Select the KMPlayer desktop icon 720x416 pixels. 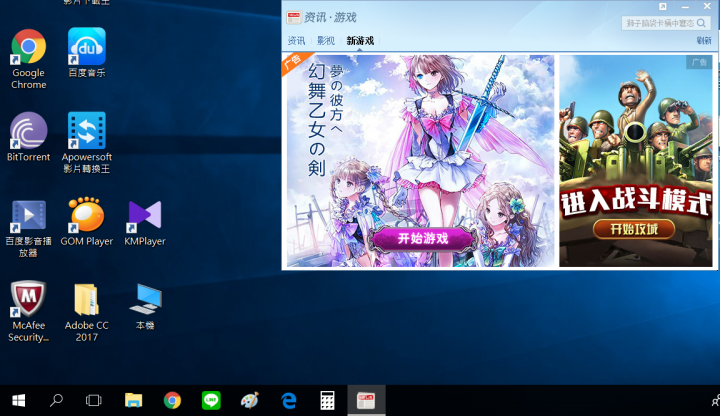(145, 223)
